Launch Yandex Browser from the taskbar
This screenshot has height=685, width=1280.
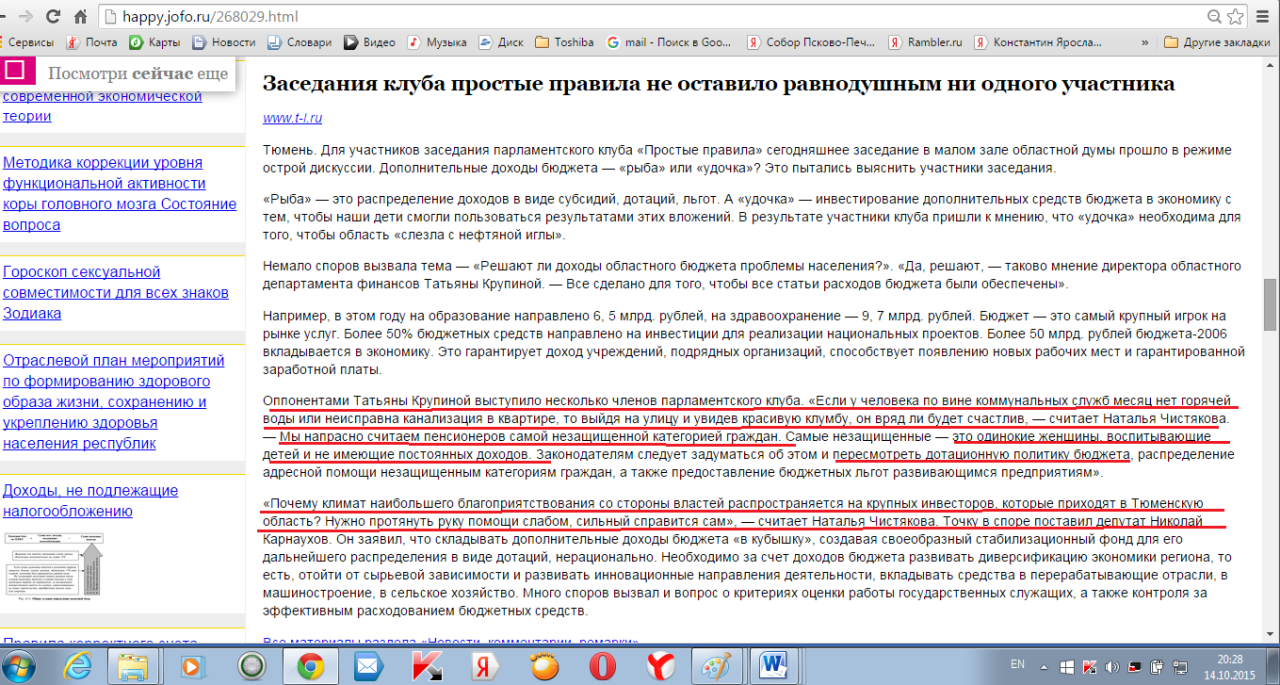click(662, 665)
